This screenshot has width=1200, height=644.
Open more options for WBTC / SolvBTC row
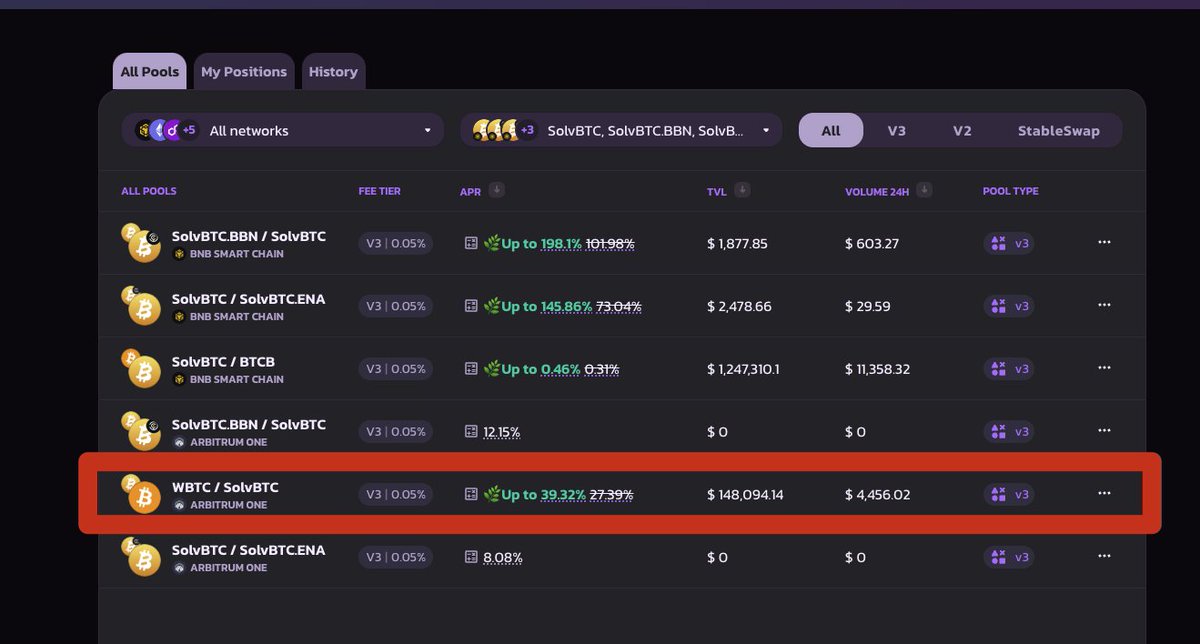[1104, 493]
